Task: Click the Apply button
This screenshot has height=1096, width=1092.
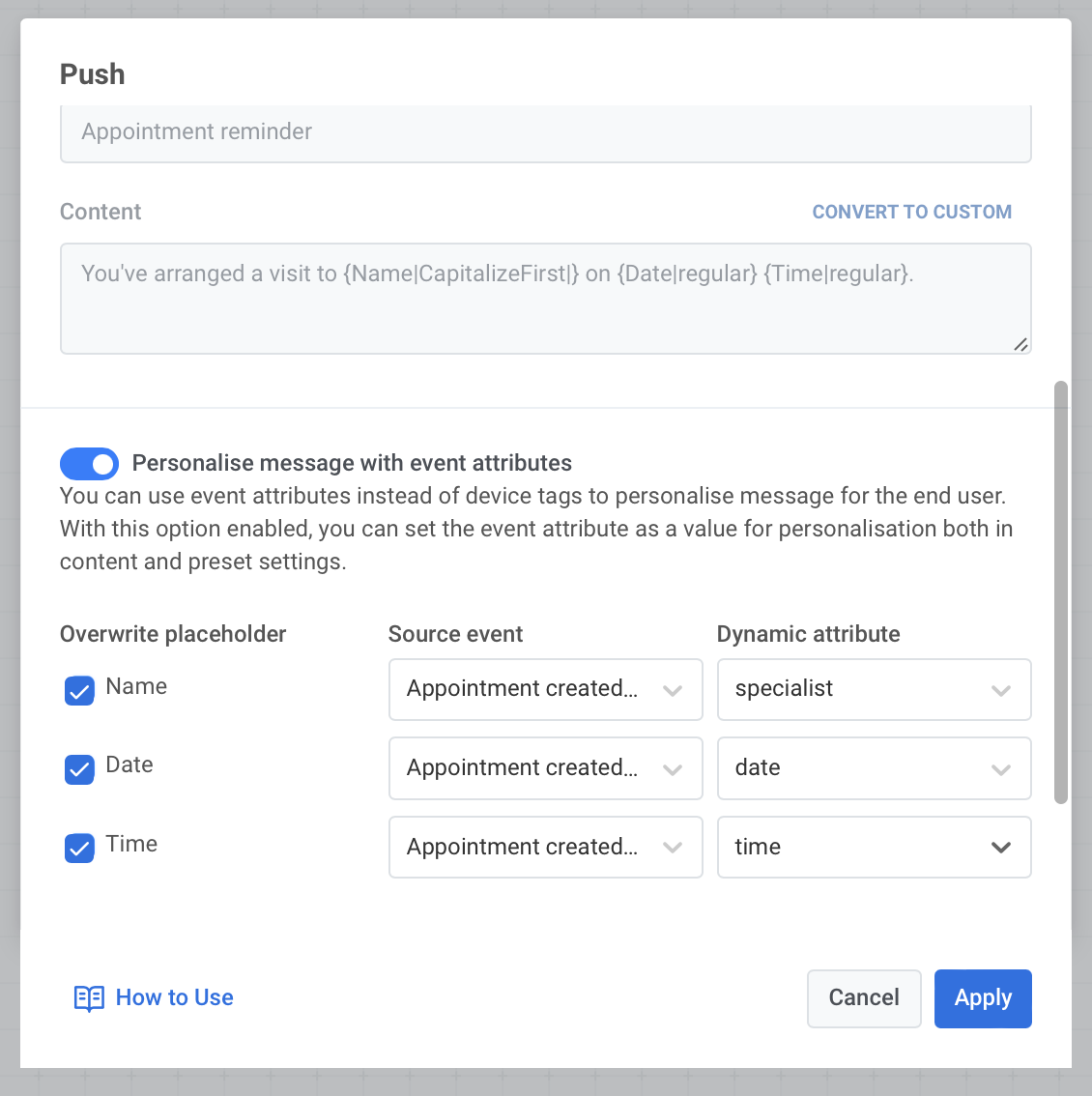Action: (x=983, y=998)
